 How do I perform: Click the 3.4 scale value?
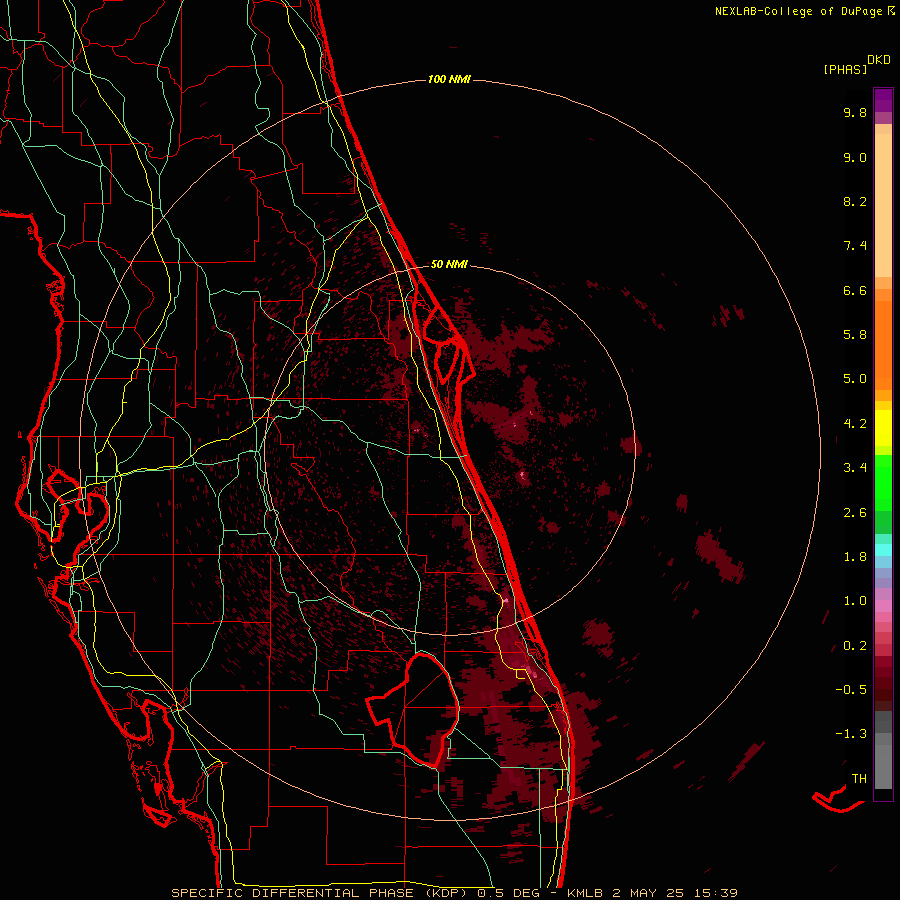pos(855,468)
